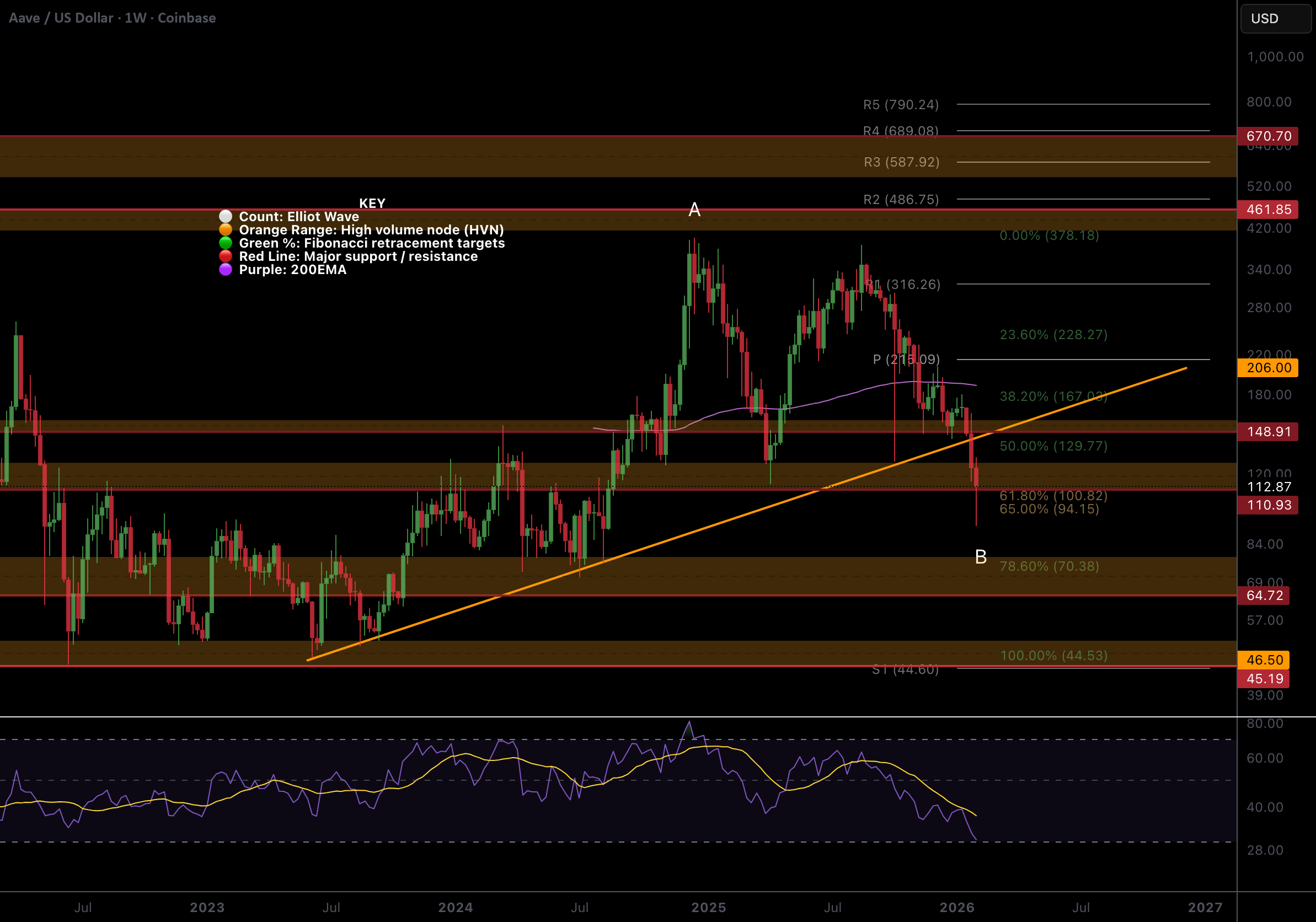1316x922 pixels.
Task: Click the red 670.70 price tag
Action: pos(1268,136)
